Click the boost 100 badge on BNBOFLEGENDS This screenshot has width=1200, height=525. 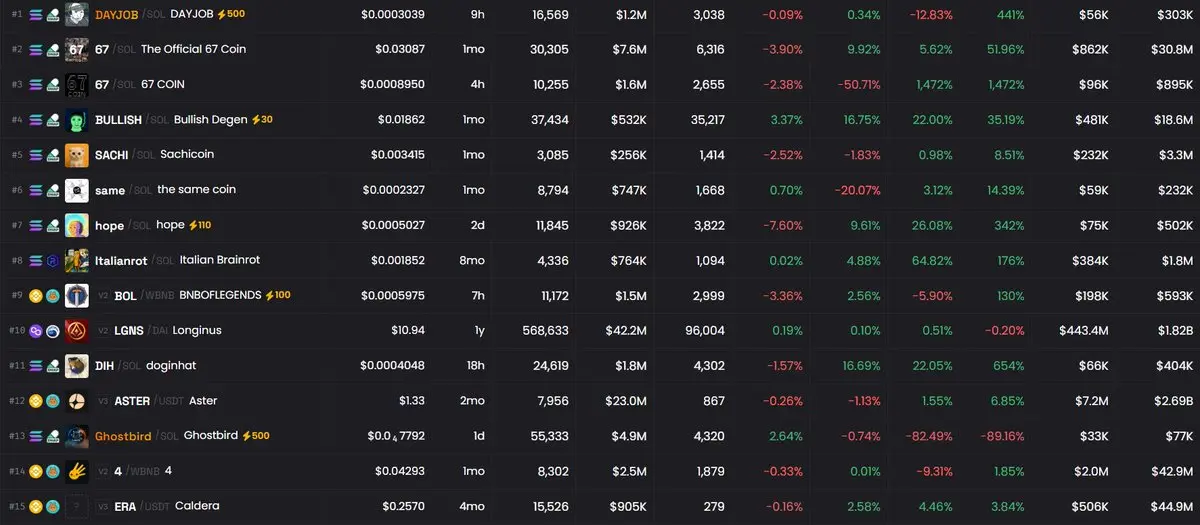(277, 295)
